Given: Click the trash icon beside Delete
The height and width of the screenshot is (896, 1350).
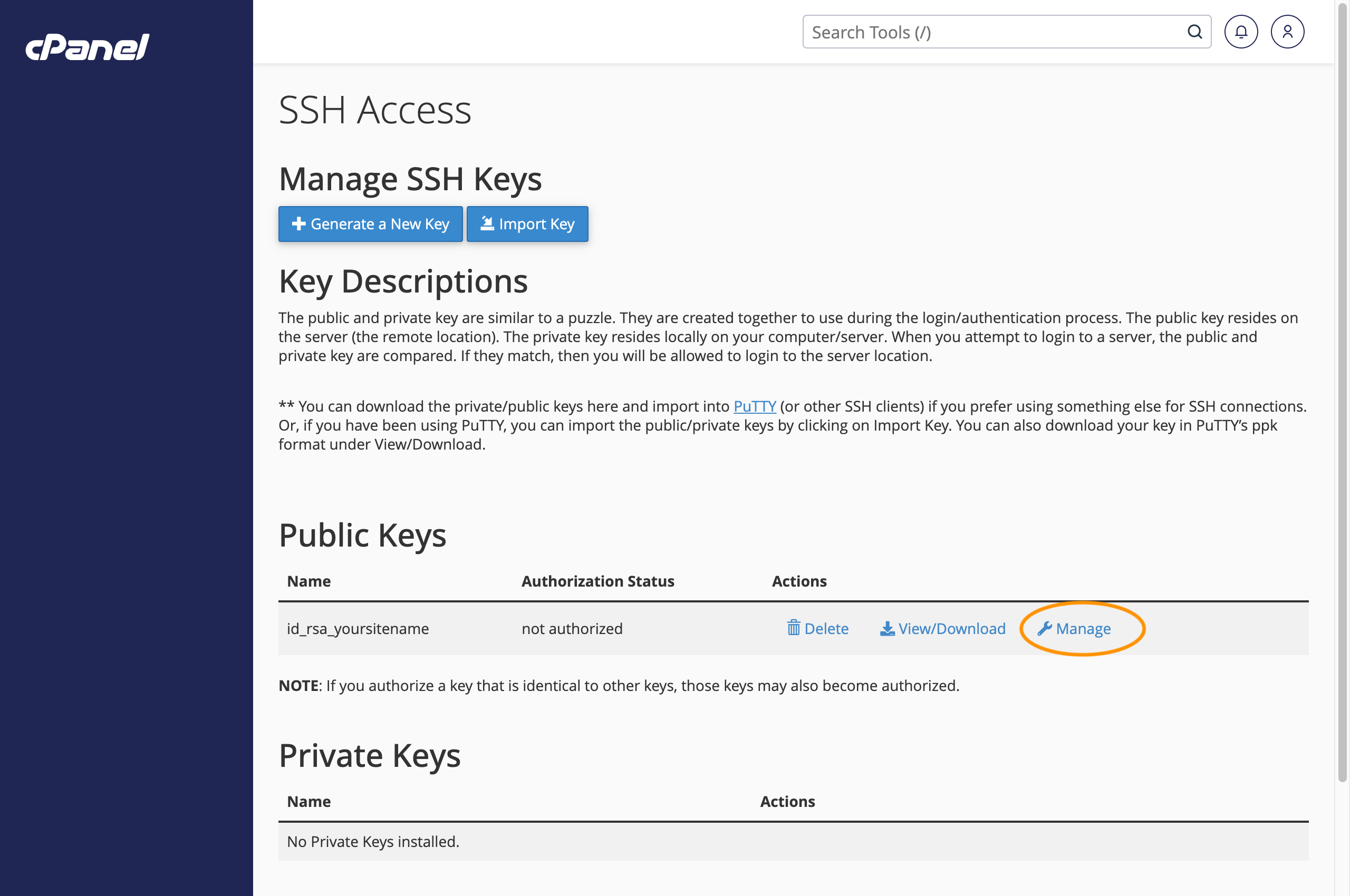Looking at the screenshot, I should coord(793,628).
